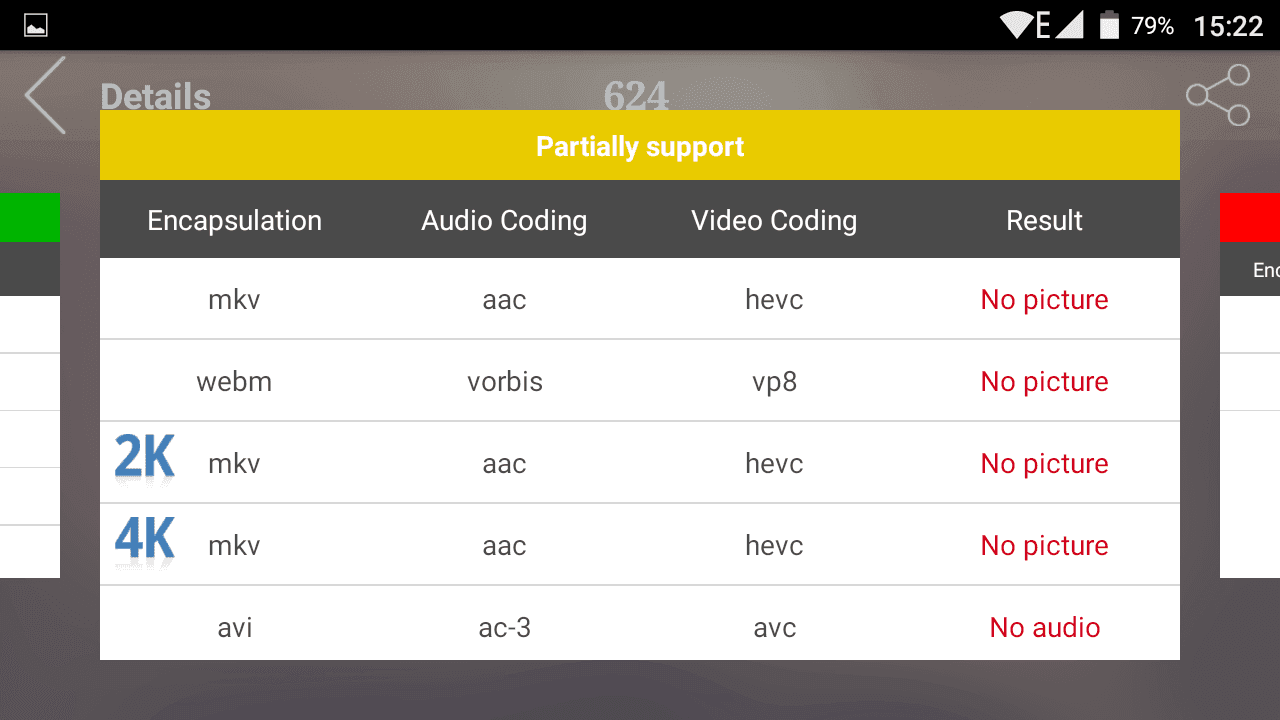Tap the 4K resolution badge
Image resolution: width=1280 pixels, height=720 pixels.
click(145, 541)
